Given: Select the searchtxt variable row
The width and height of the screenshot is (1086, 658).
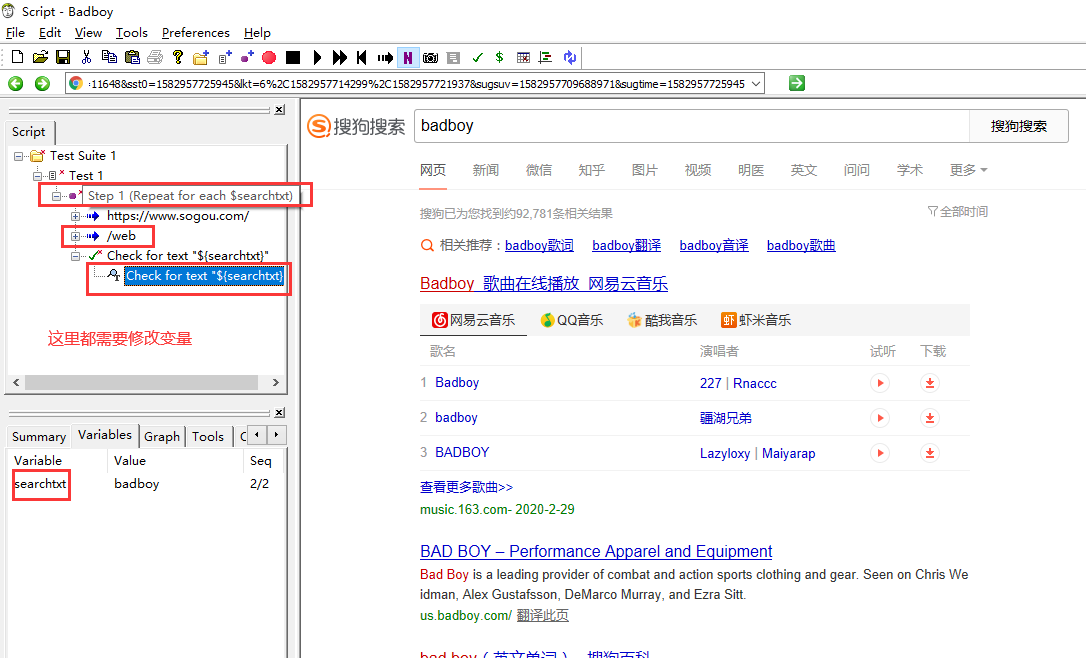Looking at the screenshot, I should [145, 483].
